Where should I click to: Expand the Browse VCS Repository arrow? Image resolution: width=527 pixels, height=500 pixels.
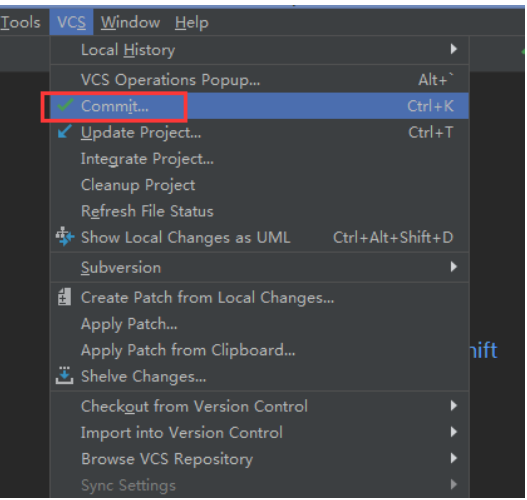[x=454, y=458]
